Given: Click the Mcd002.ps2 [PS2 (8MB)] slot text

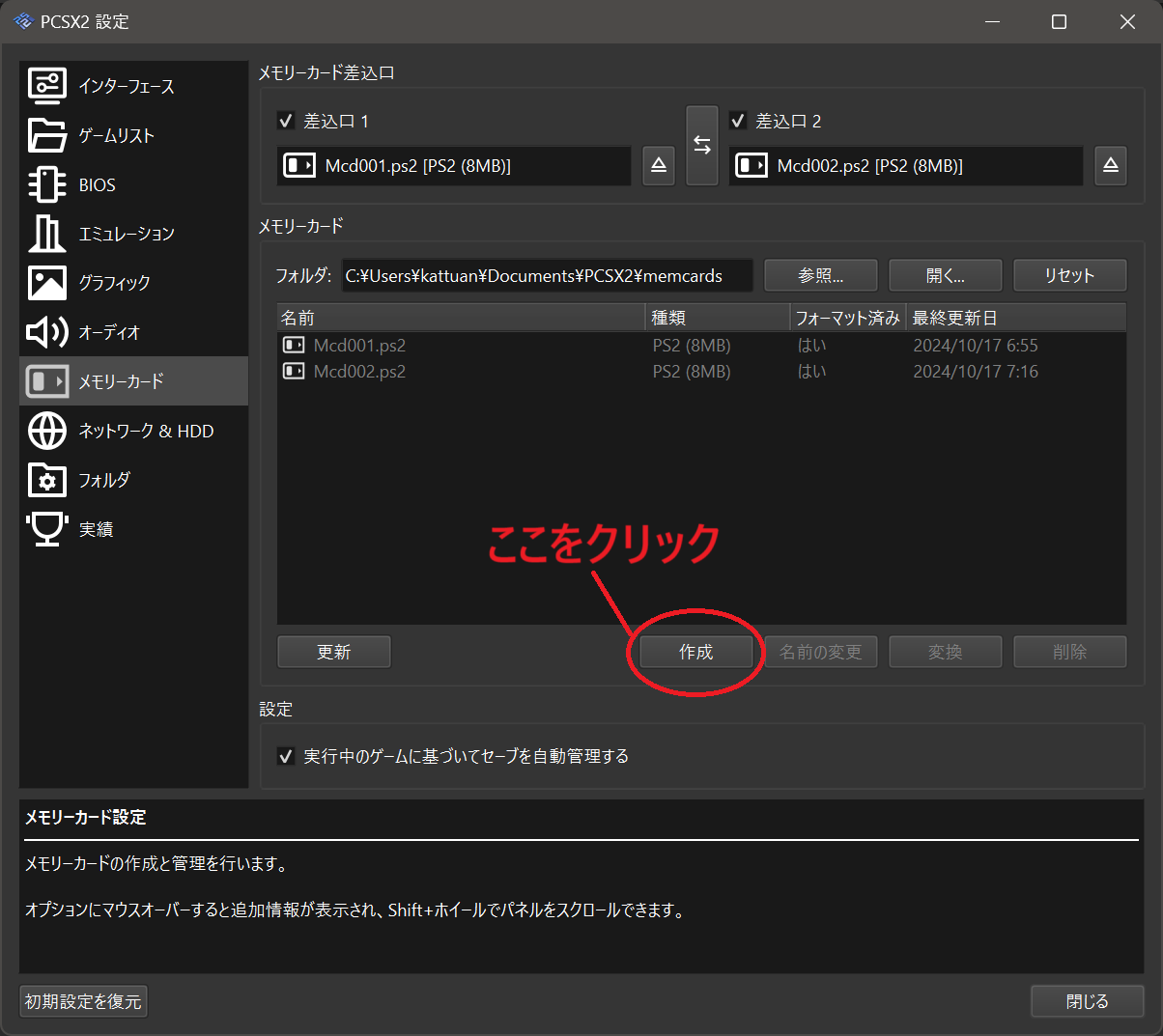Looking at the screenshot, I should [x=870, y=166].
